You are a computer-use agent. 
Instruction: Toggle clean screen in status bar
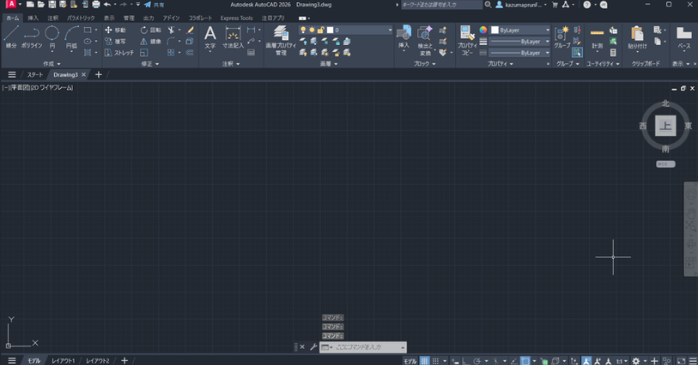681,361
